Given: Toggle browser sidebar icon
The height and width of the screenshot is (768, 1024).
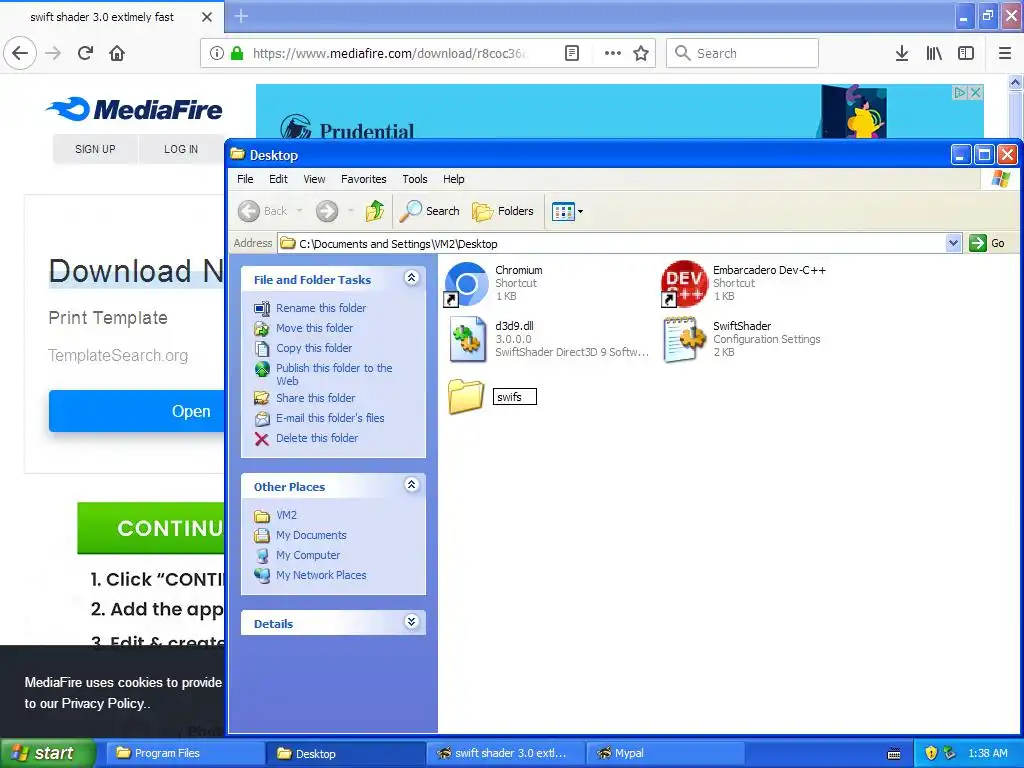Looking at the screenshot, I should (966, 53).
